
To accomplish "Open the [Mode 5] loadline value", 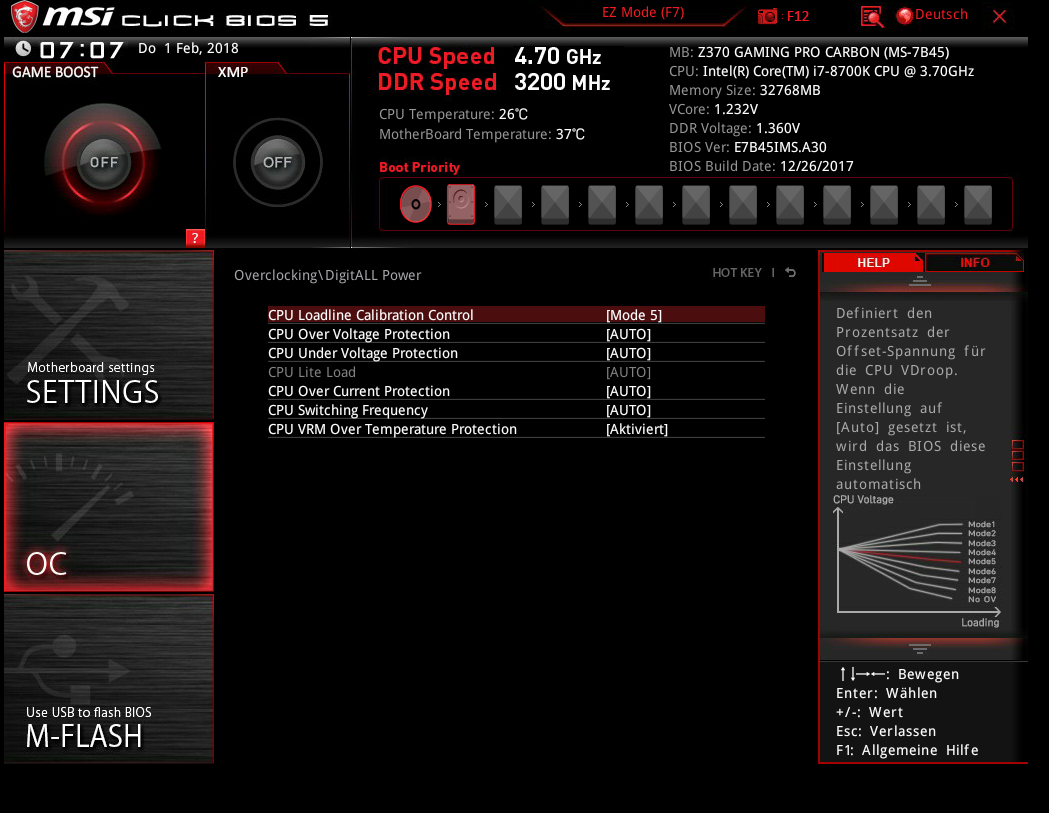I will click(634, 314).
